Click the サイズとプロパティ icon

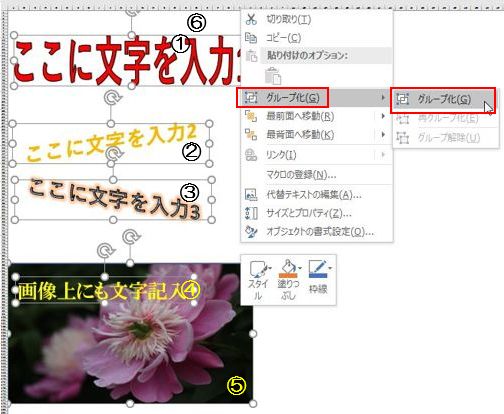(251, 213)
